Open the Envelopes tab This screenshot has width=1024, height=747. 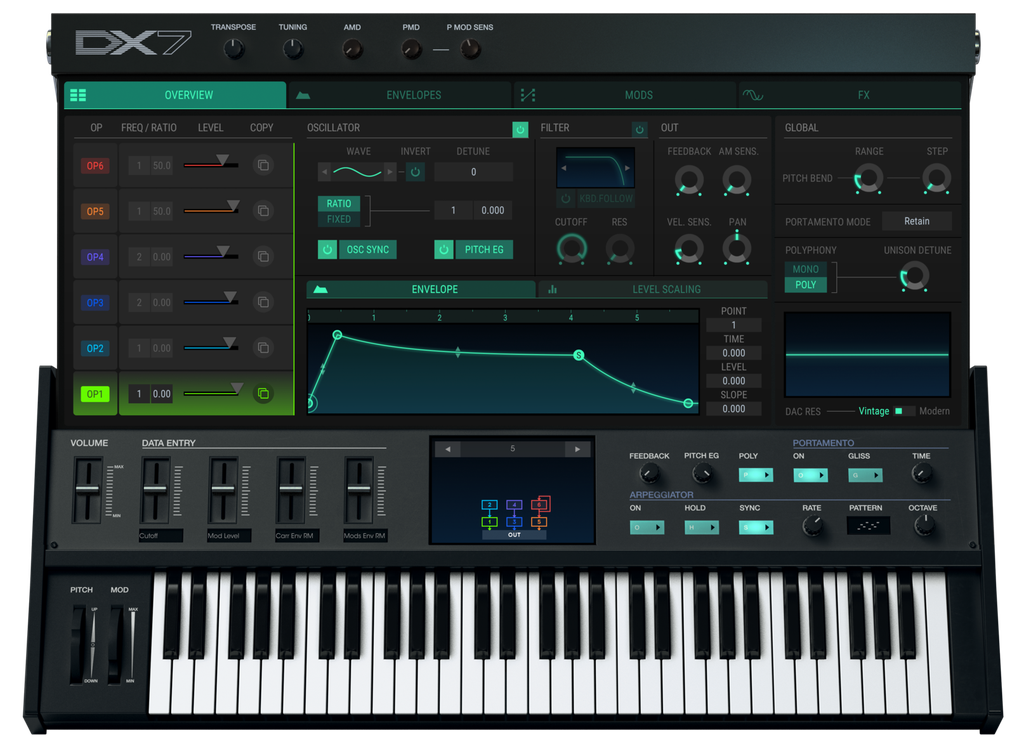pyautogui.click(x=400, y=95)
